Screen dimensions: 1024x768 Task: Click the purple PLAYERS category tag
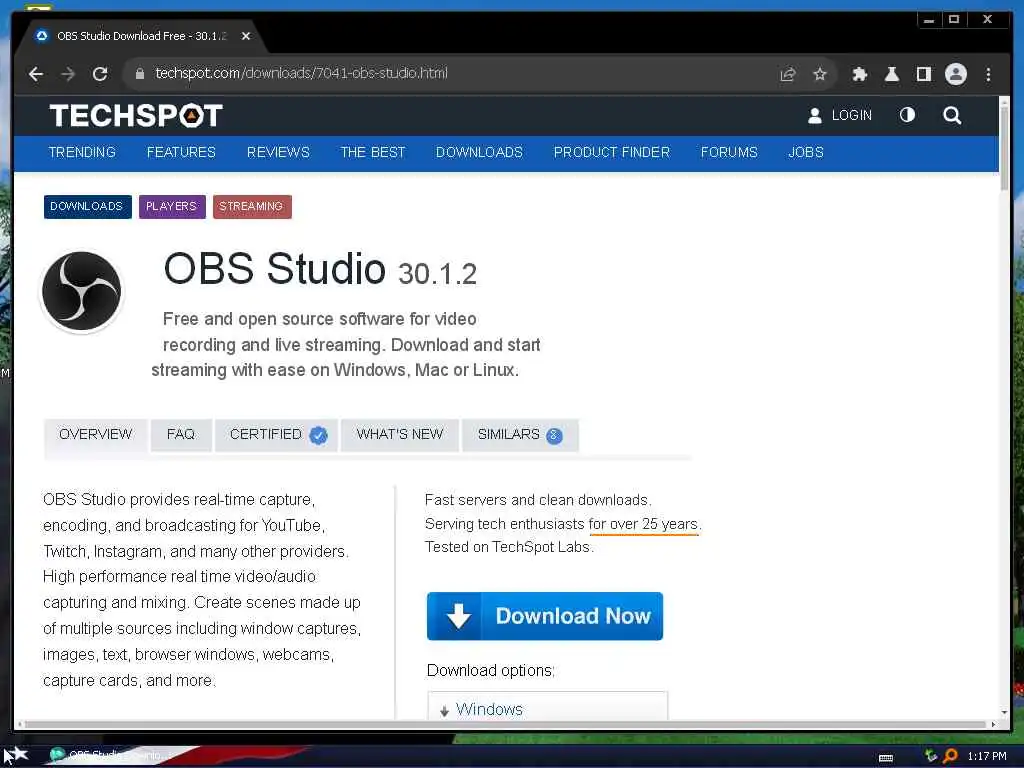[172, 206]
